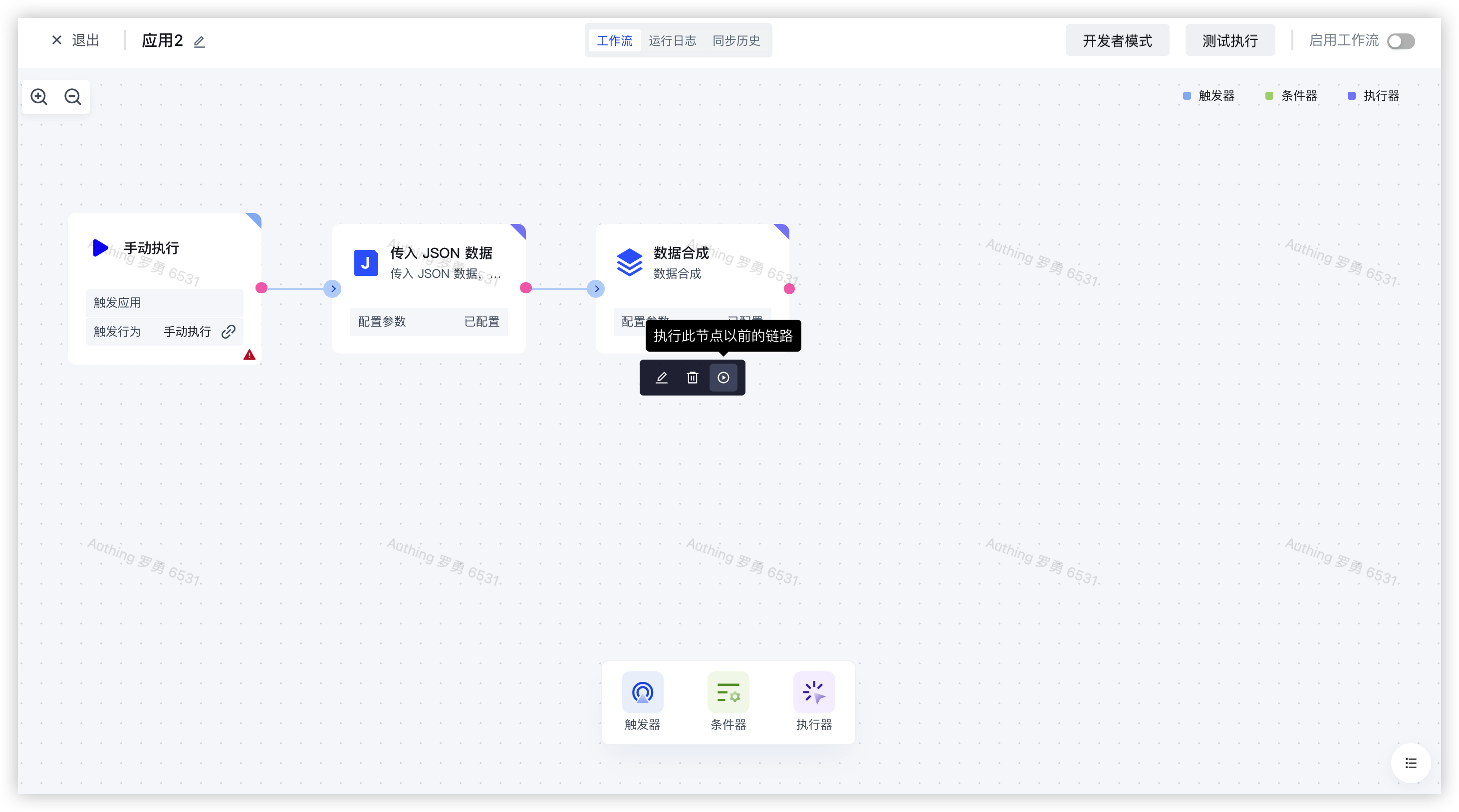The height and width of the screenshot is (812, 1459).
Task: Click the red warning triangle icon
Action: pos(249,355)
